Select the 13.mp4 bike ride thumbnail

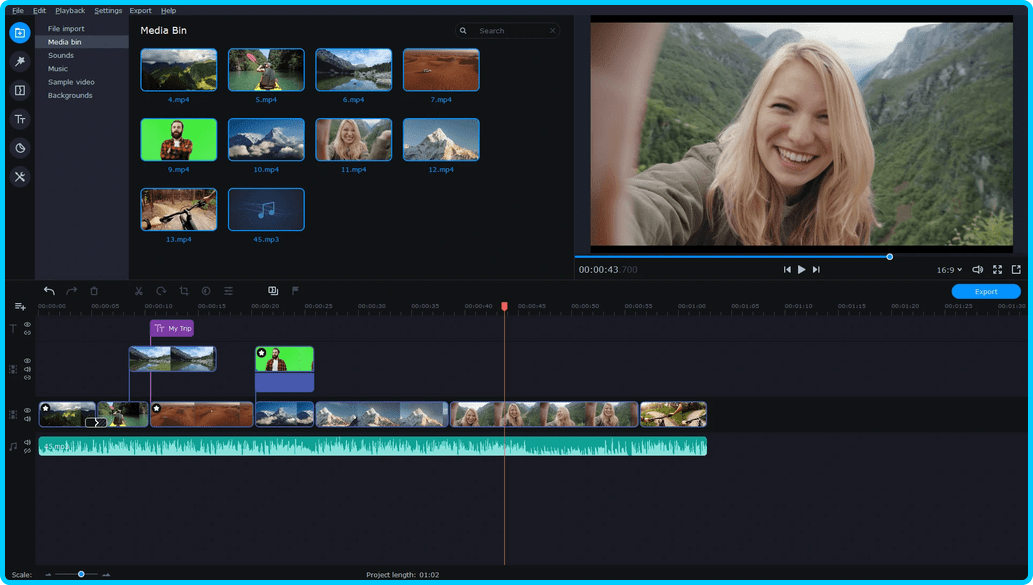click(x=179, y=209)
